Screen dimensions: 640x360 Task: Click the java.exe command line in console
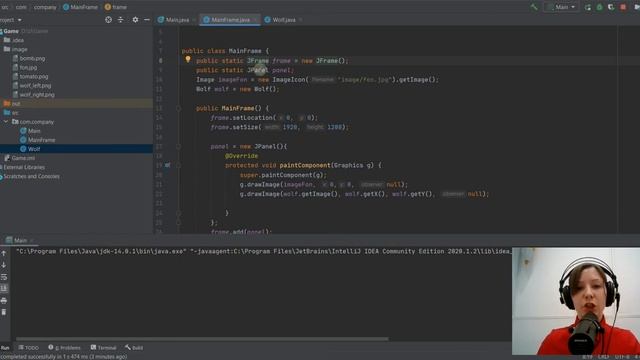tap(263, 251)
